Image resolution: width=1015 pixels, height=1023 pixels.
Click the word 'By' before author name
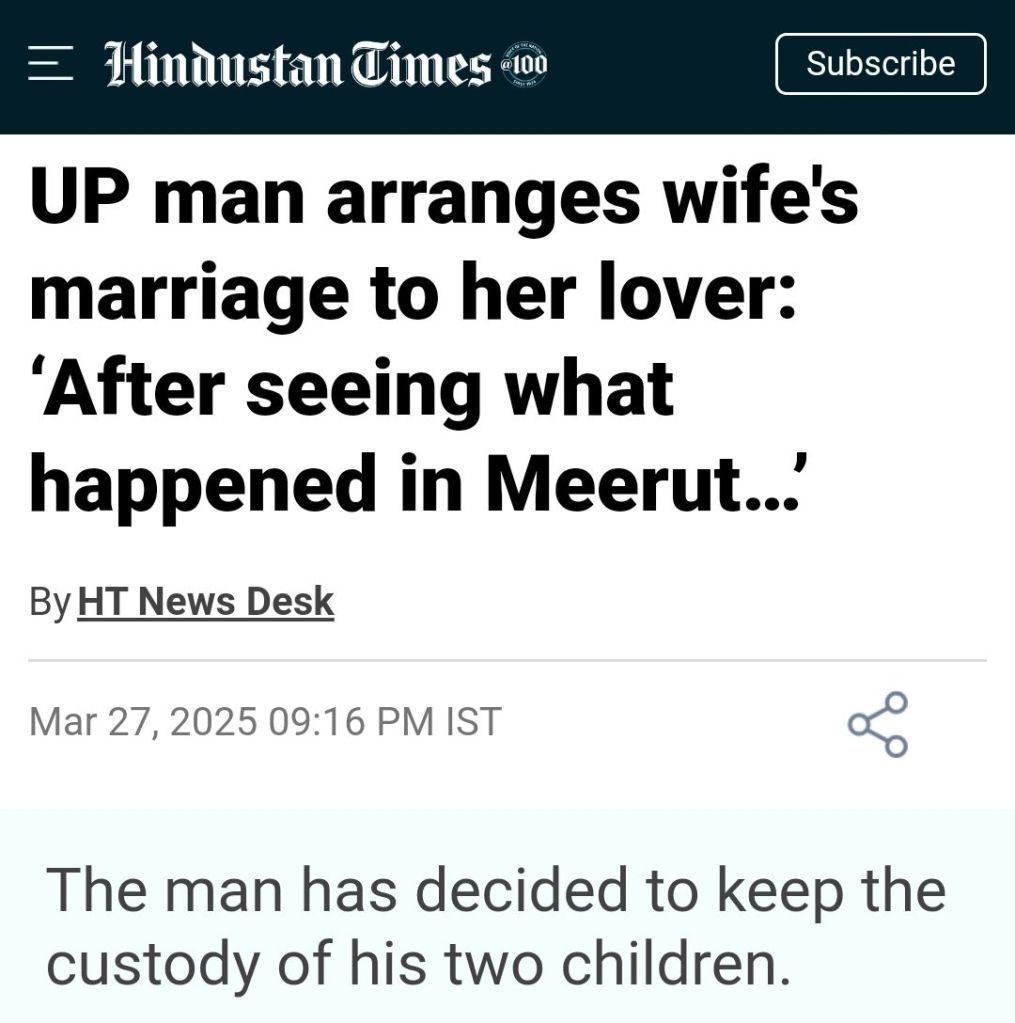49,602
